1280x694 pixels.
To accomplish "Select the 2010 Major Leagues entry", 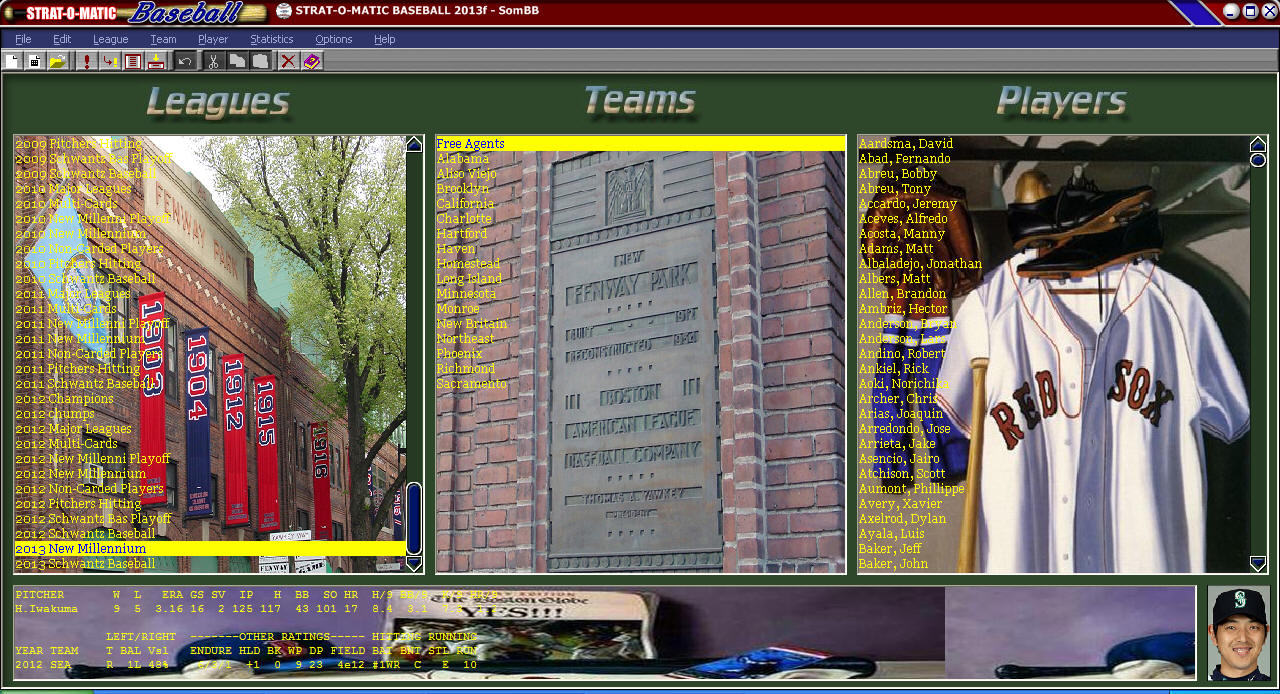I will (x=73, y=189).
